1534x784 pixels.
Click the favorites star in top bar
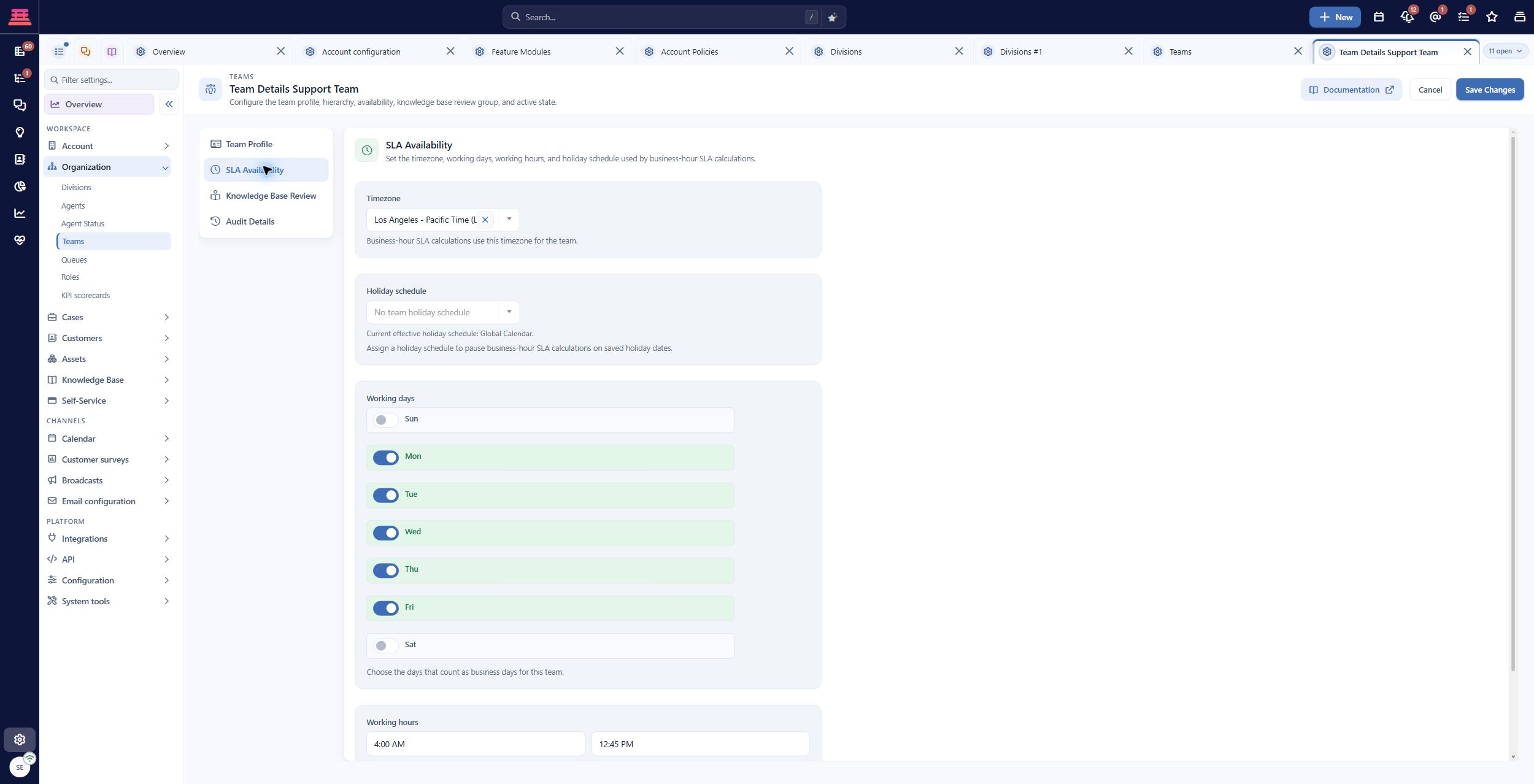click(1492, 17)
